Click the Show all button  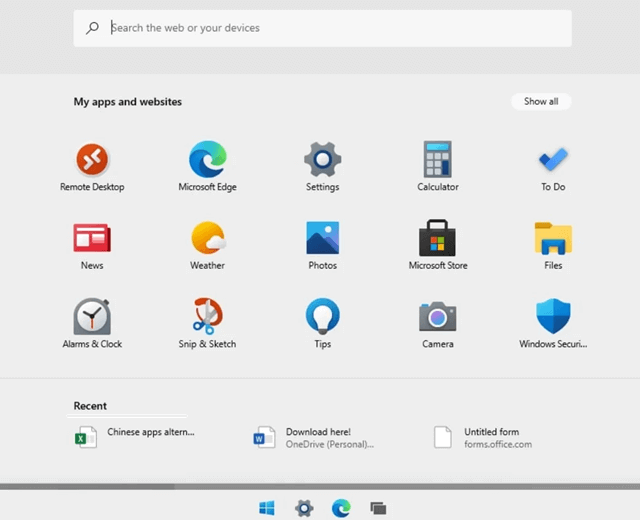(x=541, y=102)
